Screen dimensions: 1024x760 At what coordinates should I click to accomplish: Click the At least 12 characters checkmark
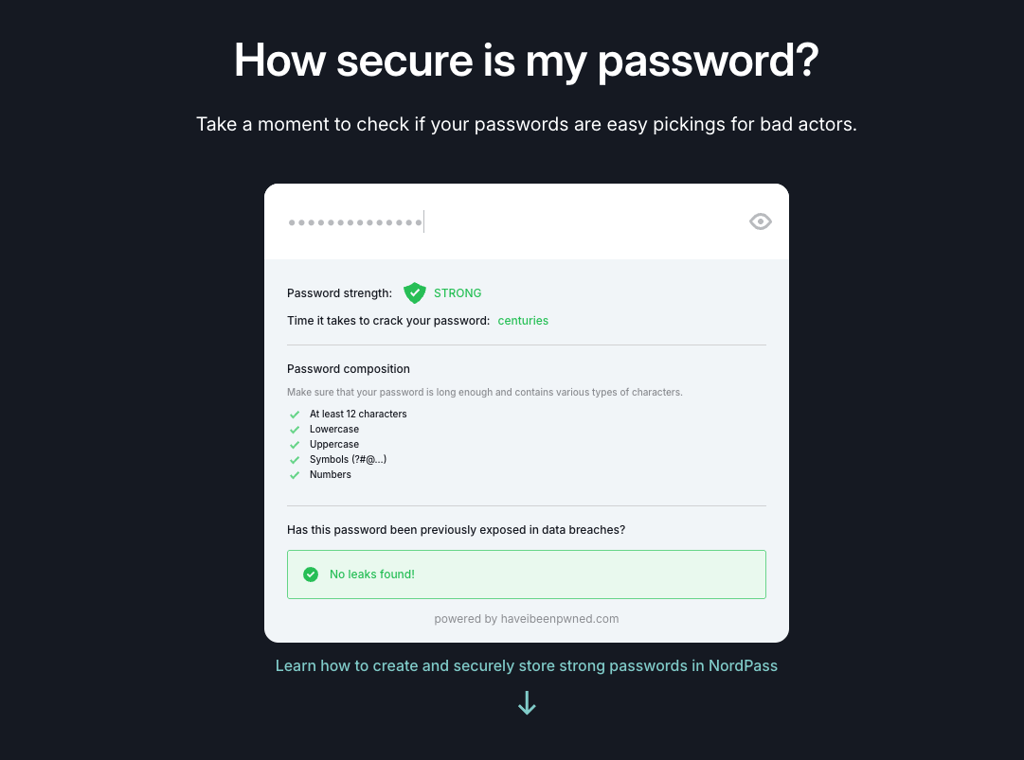[295, 415]
